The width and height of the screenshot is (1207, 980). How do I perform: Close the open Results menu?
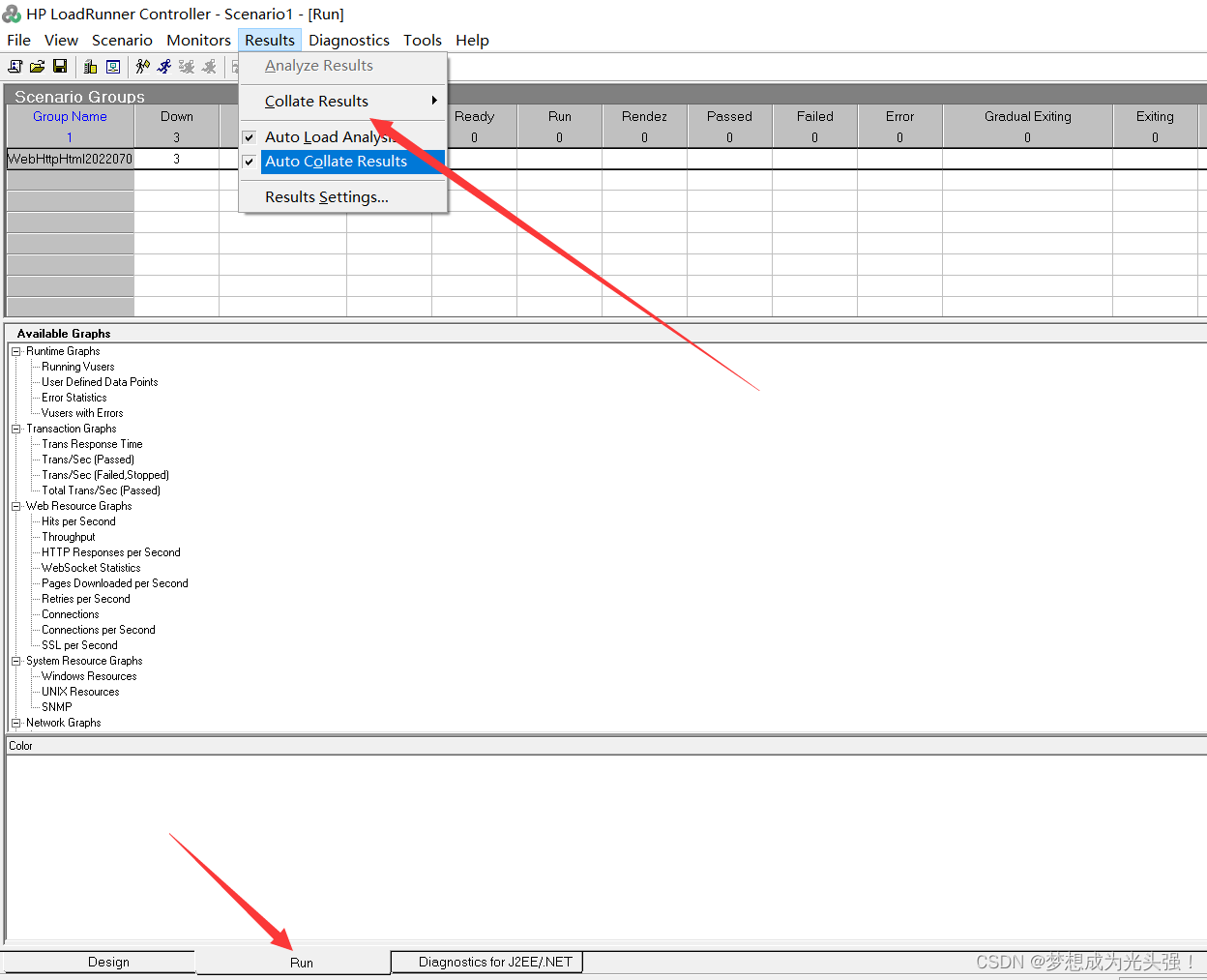(270, 41)
